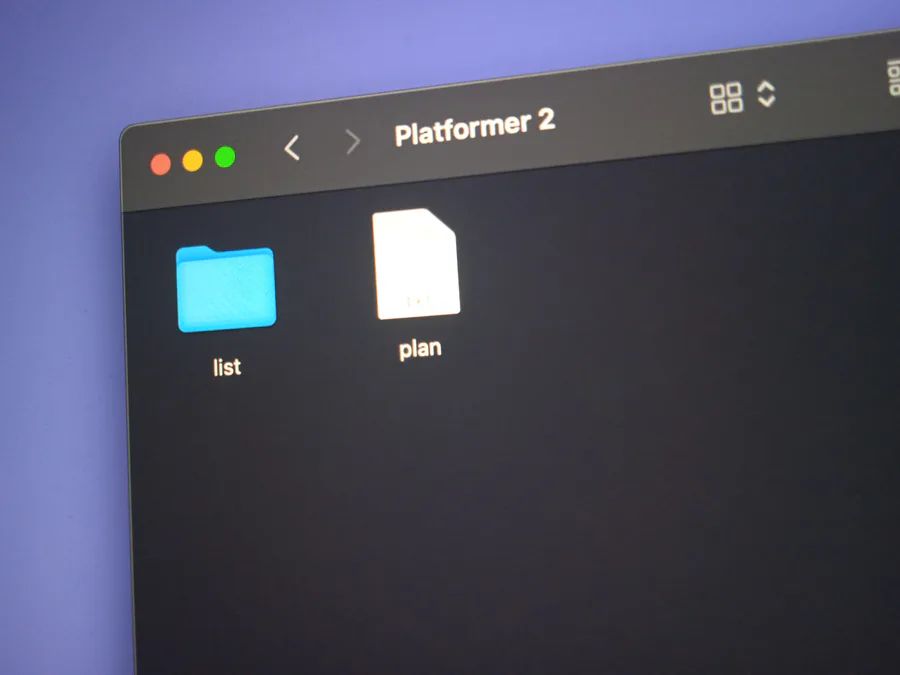Viewport: 900px width, 675px height.
Task: Open the list folder icon
Action: tap(226, 289)
